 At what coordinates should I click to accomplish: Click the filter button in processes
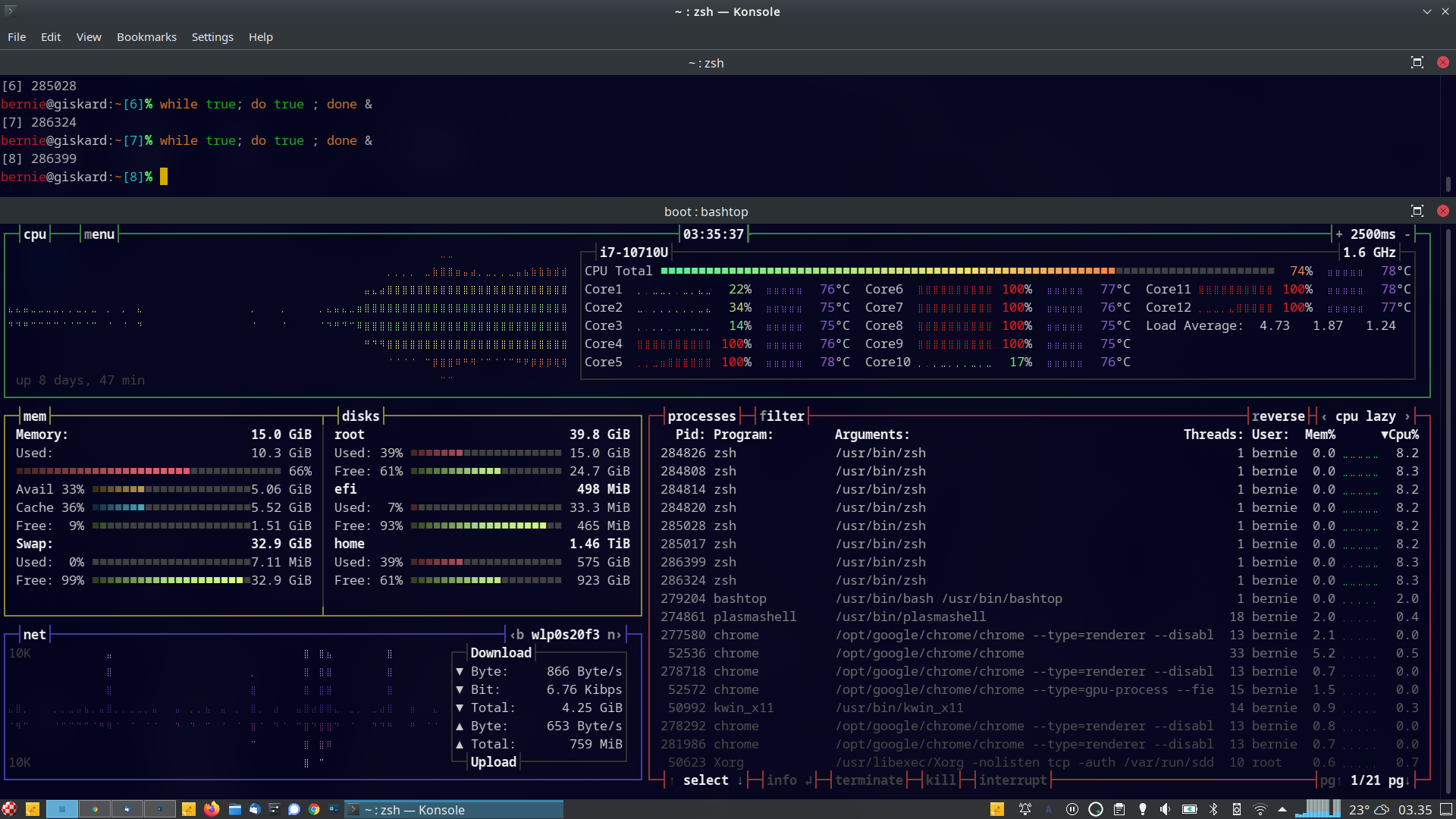(x=781, y=416)
